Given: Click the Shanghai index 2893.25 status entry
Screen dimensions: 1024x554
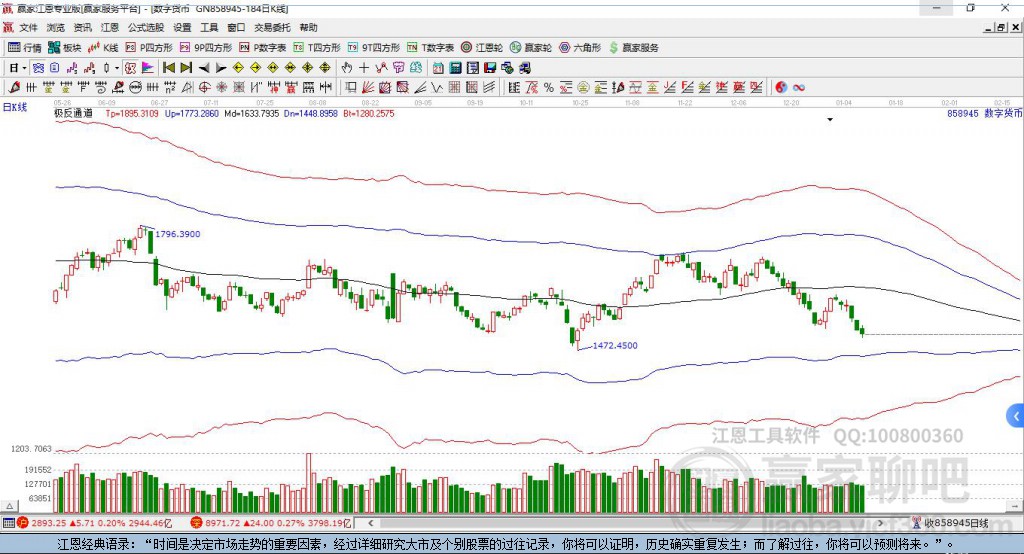Looking at the screenshot, I should click(97, 523).
